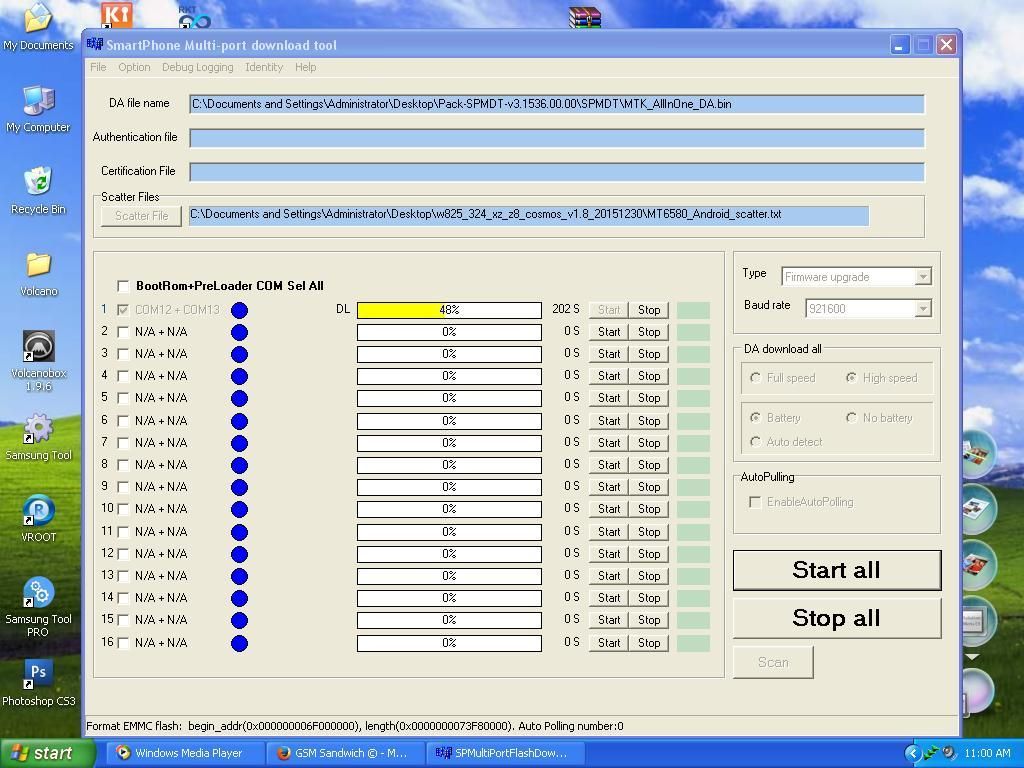Launch Samsung Tool gear shortcut

[x=38, y=436]
